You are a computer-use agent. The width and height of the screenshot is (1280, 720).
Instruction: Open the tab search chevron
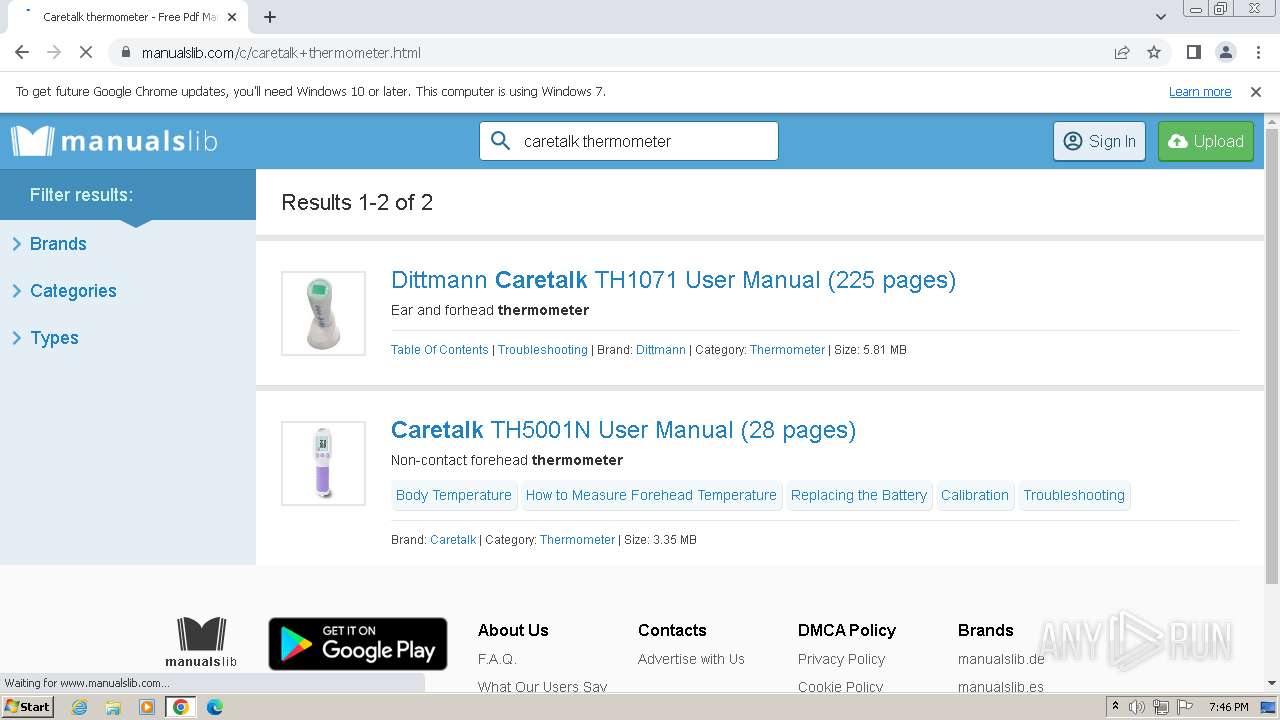[x=1160, y=17]
